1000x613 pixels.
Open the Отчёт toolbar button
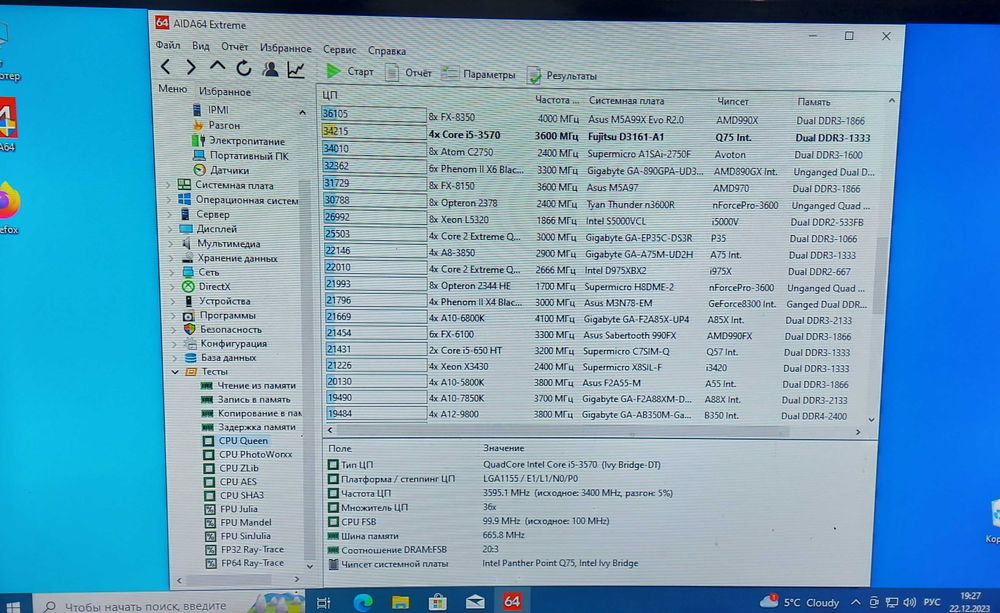pos(409,73)
